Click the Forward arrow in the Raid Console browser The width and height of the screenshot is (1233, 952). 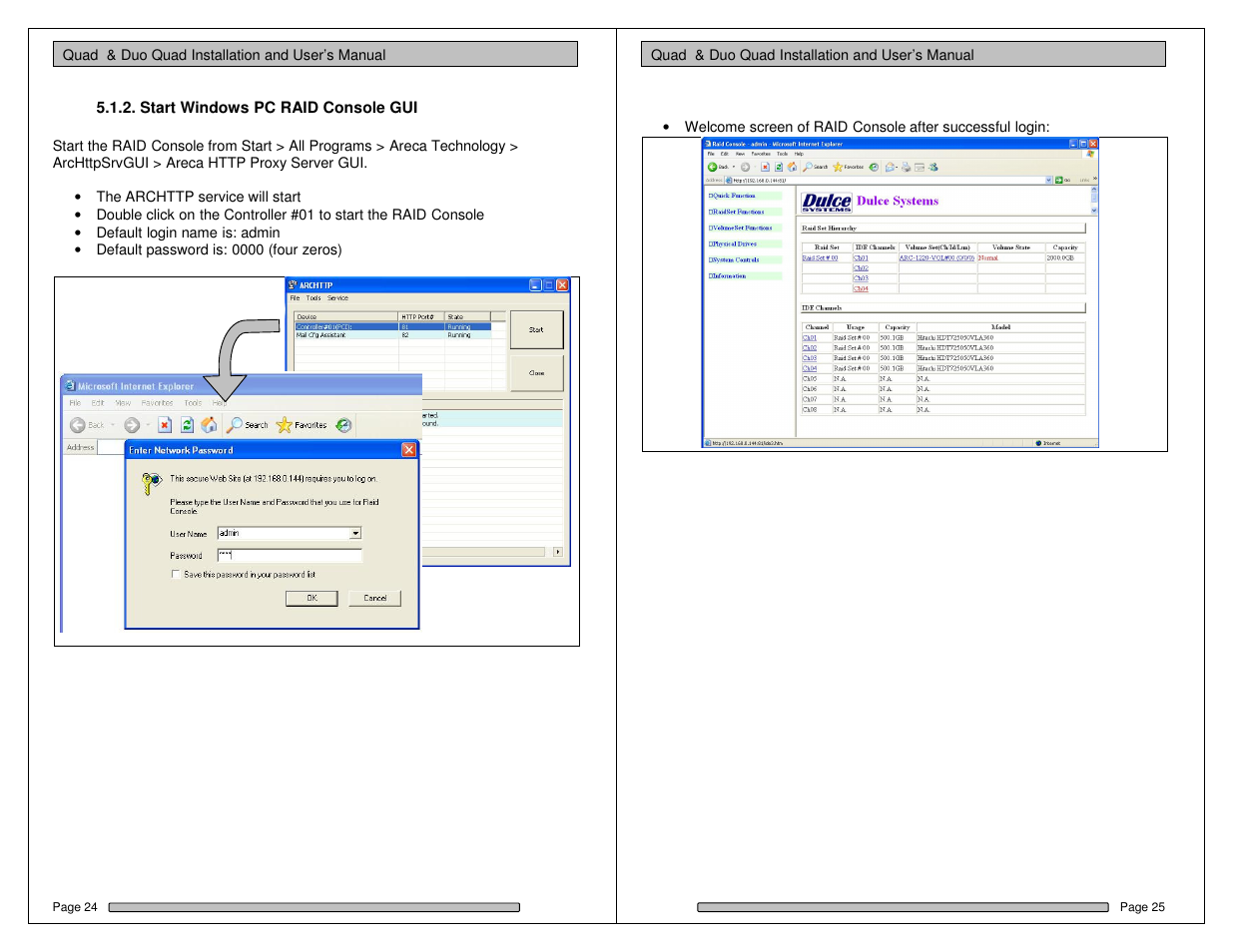tap(745, 168)
